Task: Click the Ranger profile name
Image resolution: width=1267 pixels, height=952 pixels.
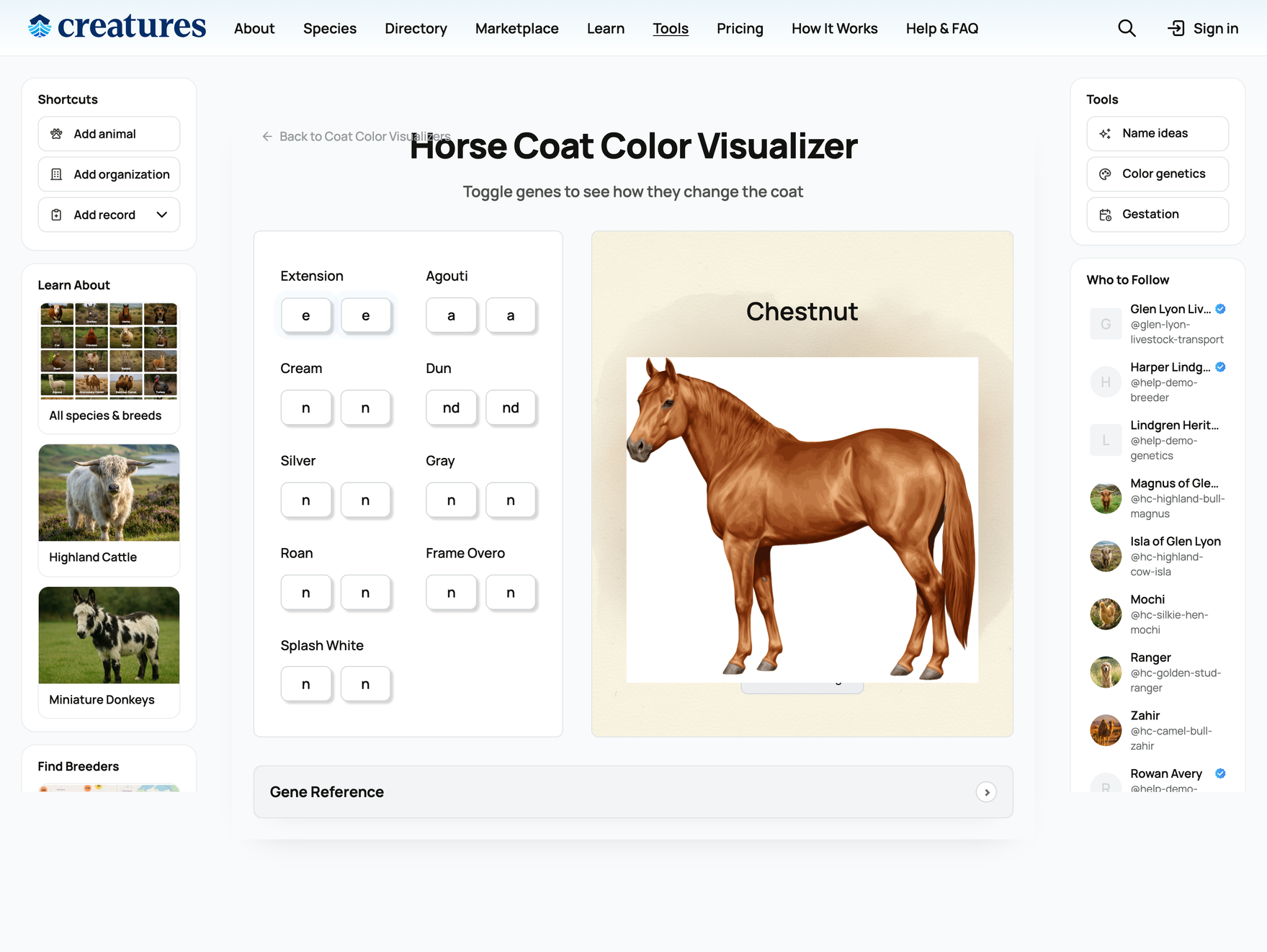Action: 1150,657
